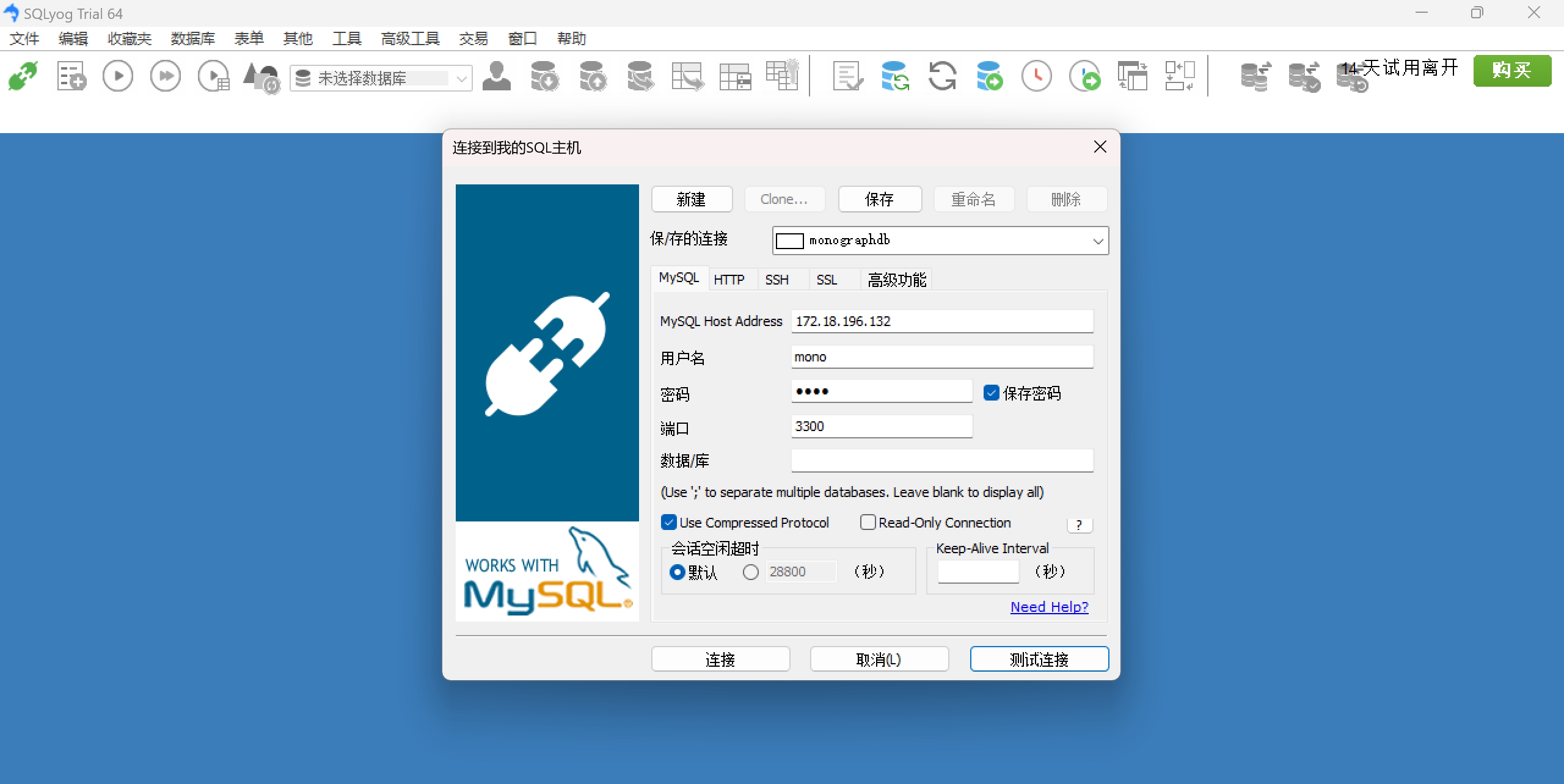Image resolution: width=1564 pixels, height=784 pixels.
Task: Open the 高级工具 menu
Action: coord(411,38)
